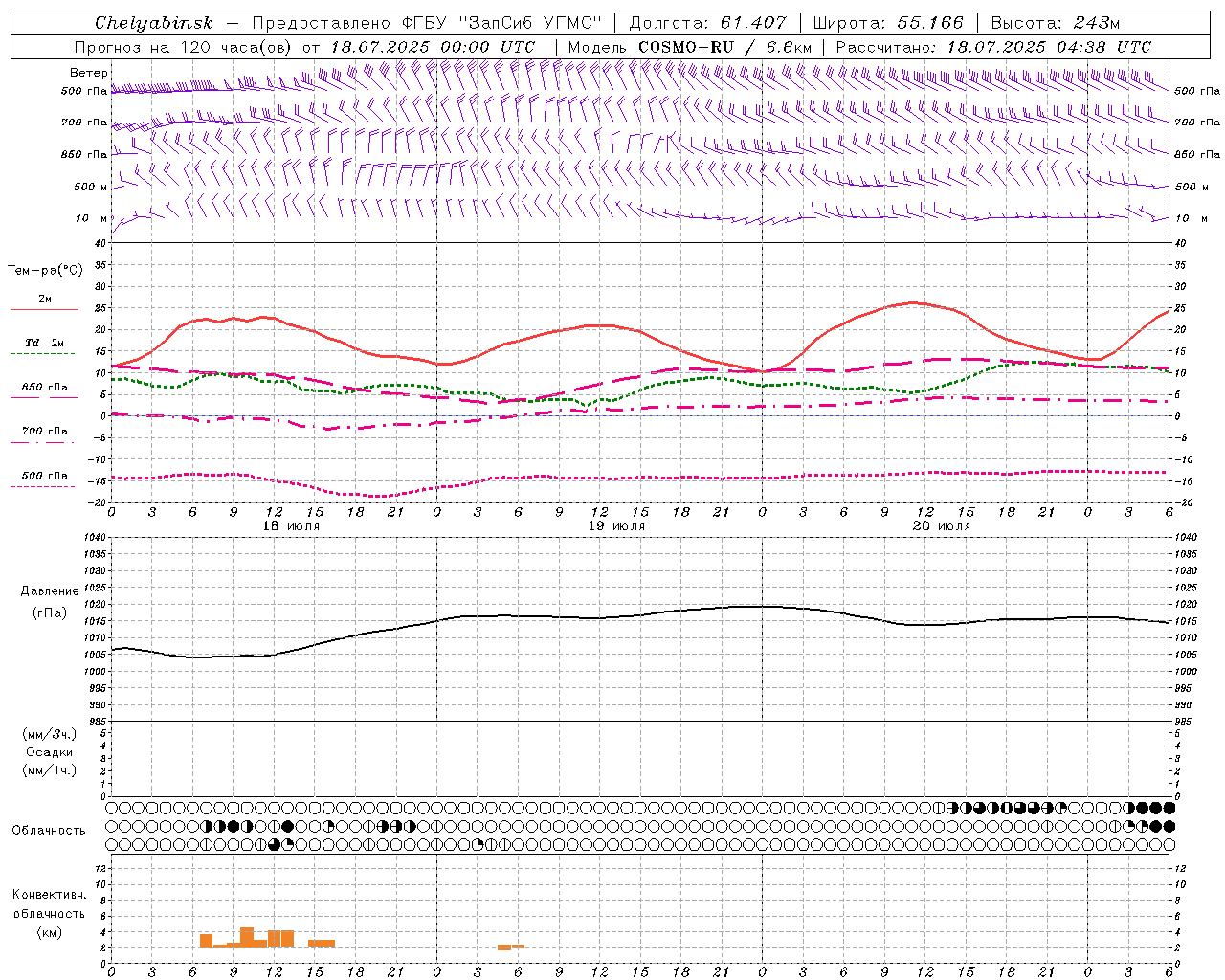1225x980 pixels.
Task: Click the 18 июля date label
Action: click(x=291, y=525)
